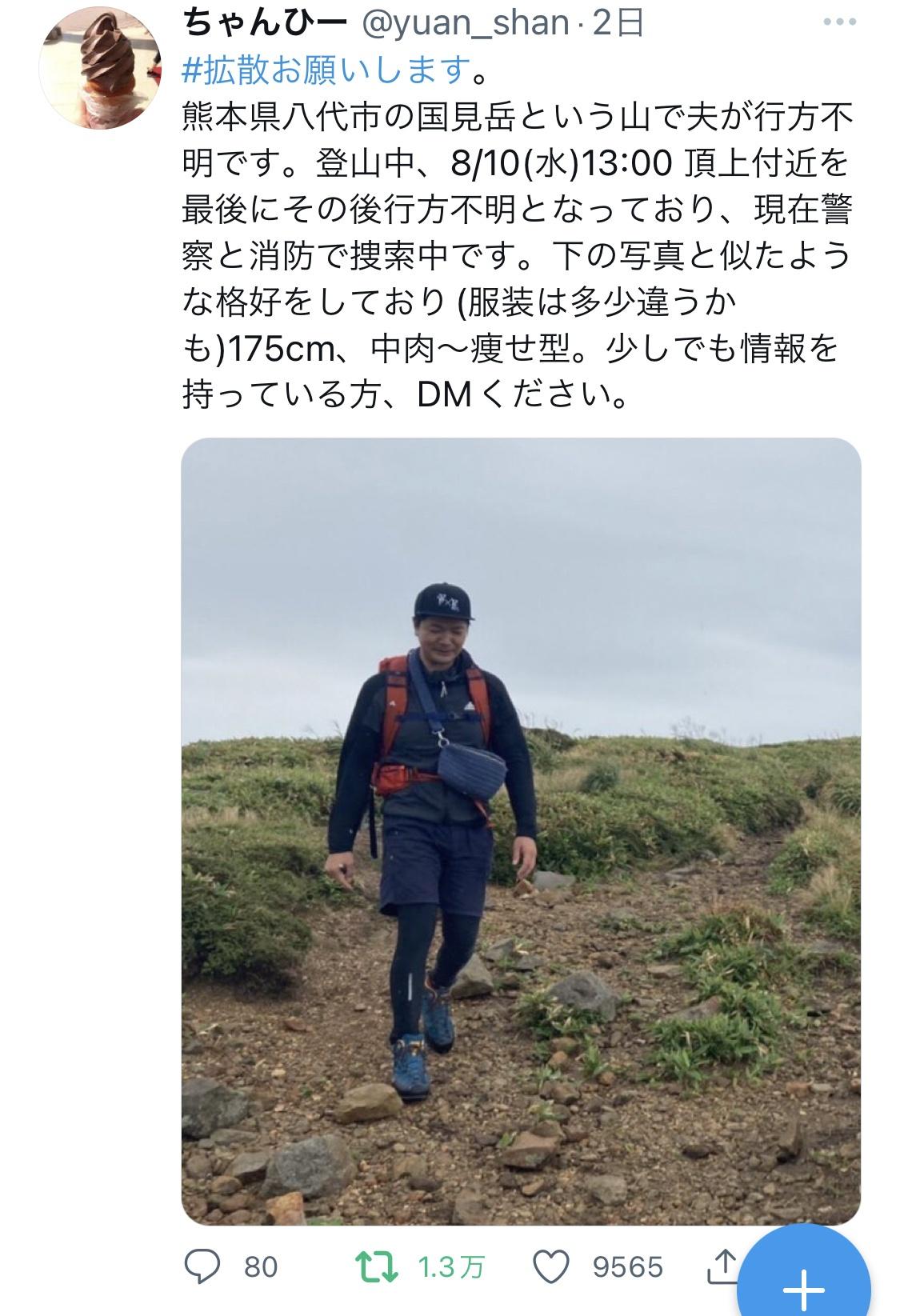Tap the tweet line mentioning 175cm
900x1316 pixels.
click(x=510, y=348)
